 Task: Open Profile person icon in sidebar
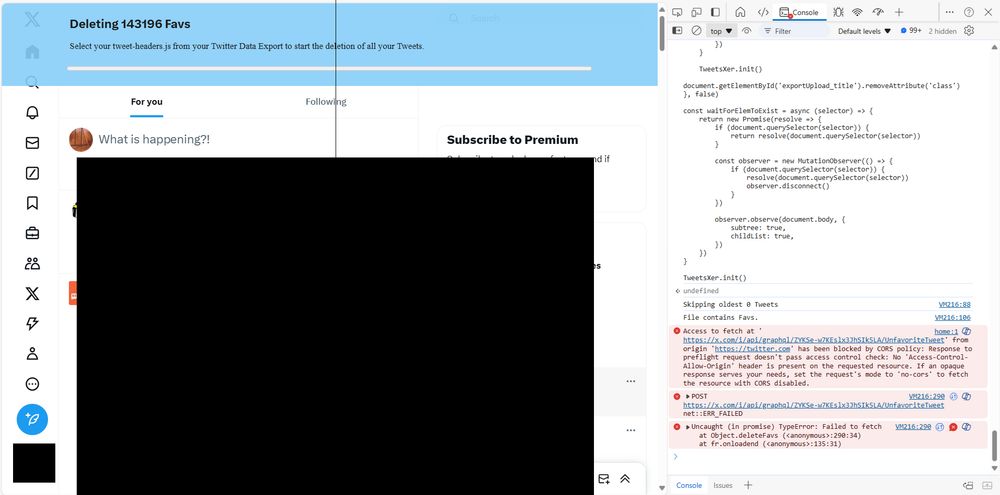click(x=32, y=354)
